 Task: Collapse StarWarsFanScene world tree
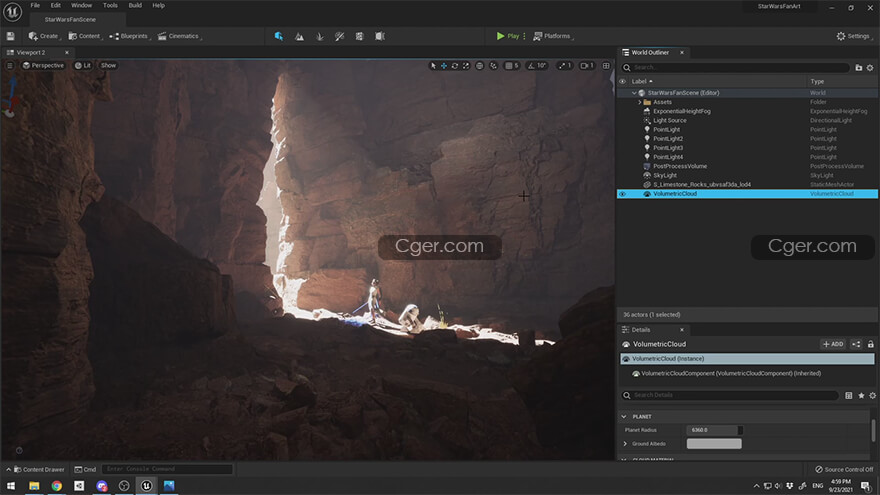[x=634, y=93]
